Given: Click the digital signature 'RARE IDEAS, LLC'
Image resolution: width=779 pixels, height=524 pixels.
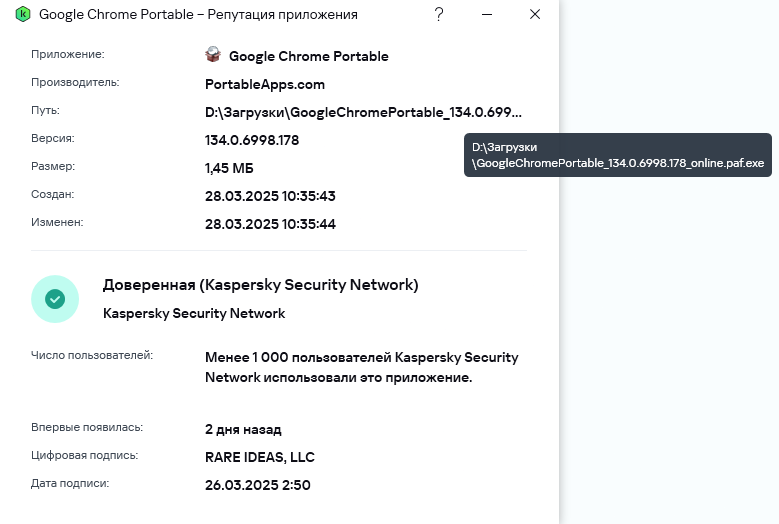Looking at the screenshot, I should pyautogui.click(x=260, y=457).
